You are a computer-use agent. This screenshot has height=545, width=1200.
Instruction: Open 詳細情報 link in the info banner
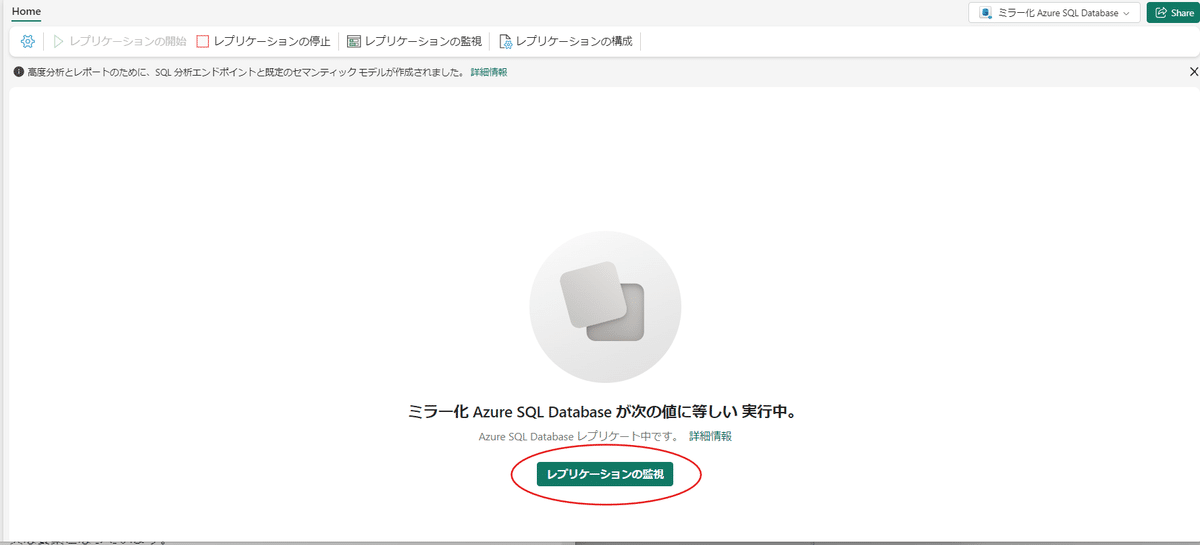click(x=489, y=72)
